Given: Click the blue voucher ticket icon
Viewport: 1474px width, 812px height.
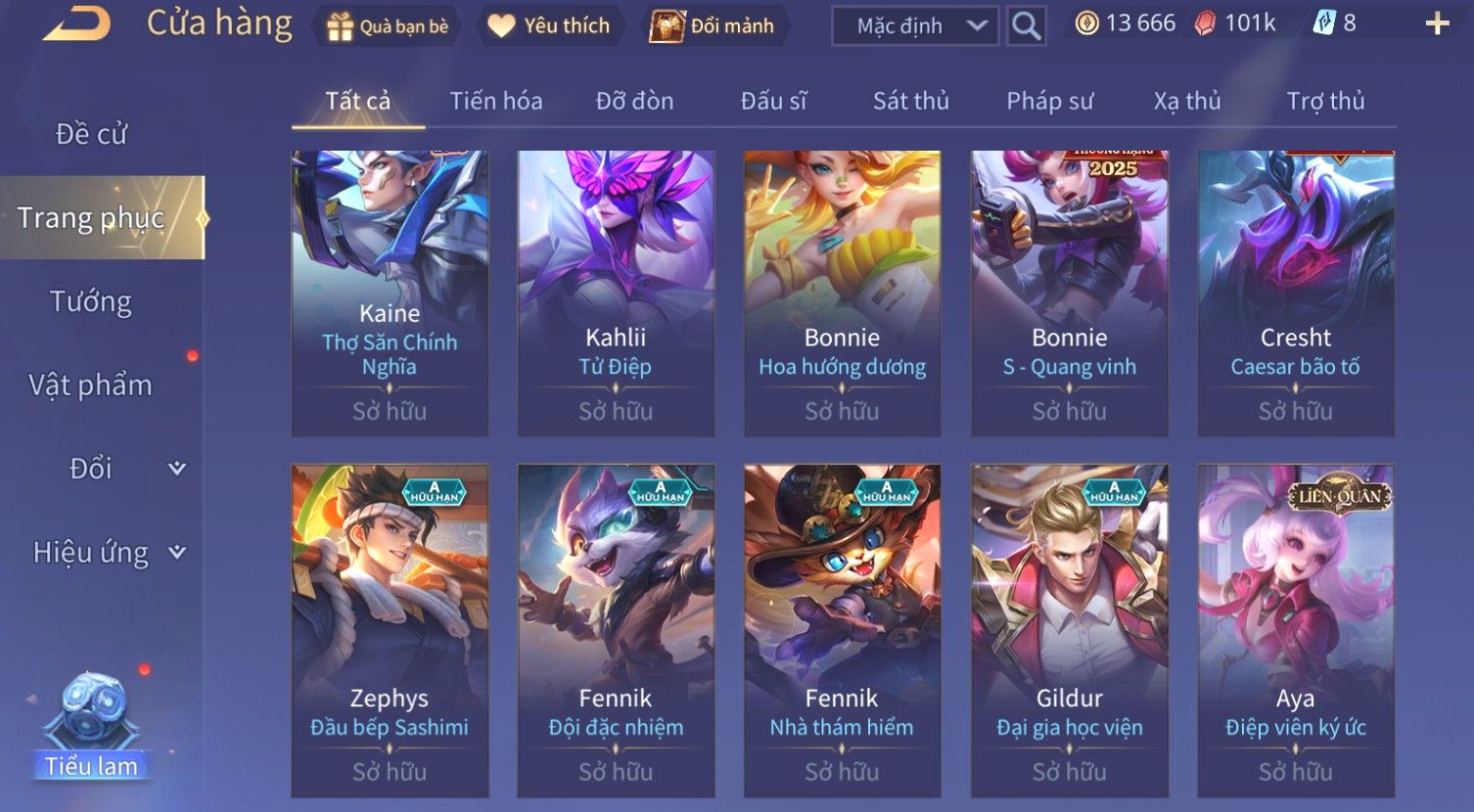Looking at the screenshot, I should [1324, 23].
